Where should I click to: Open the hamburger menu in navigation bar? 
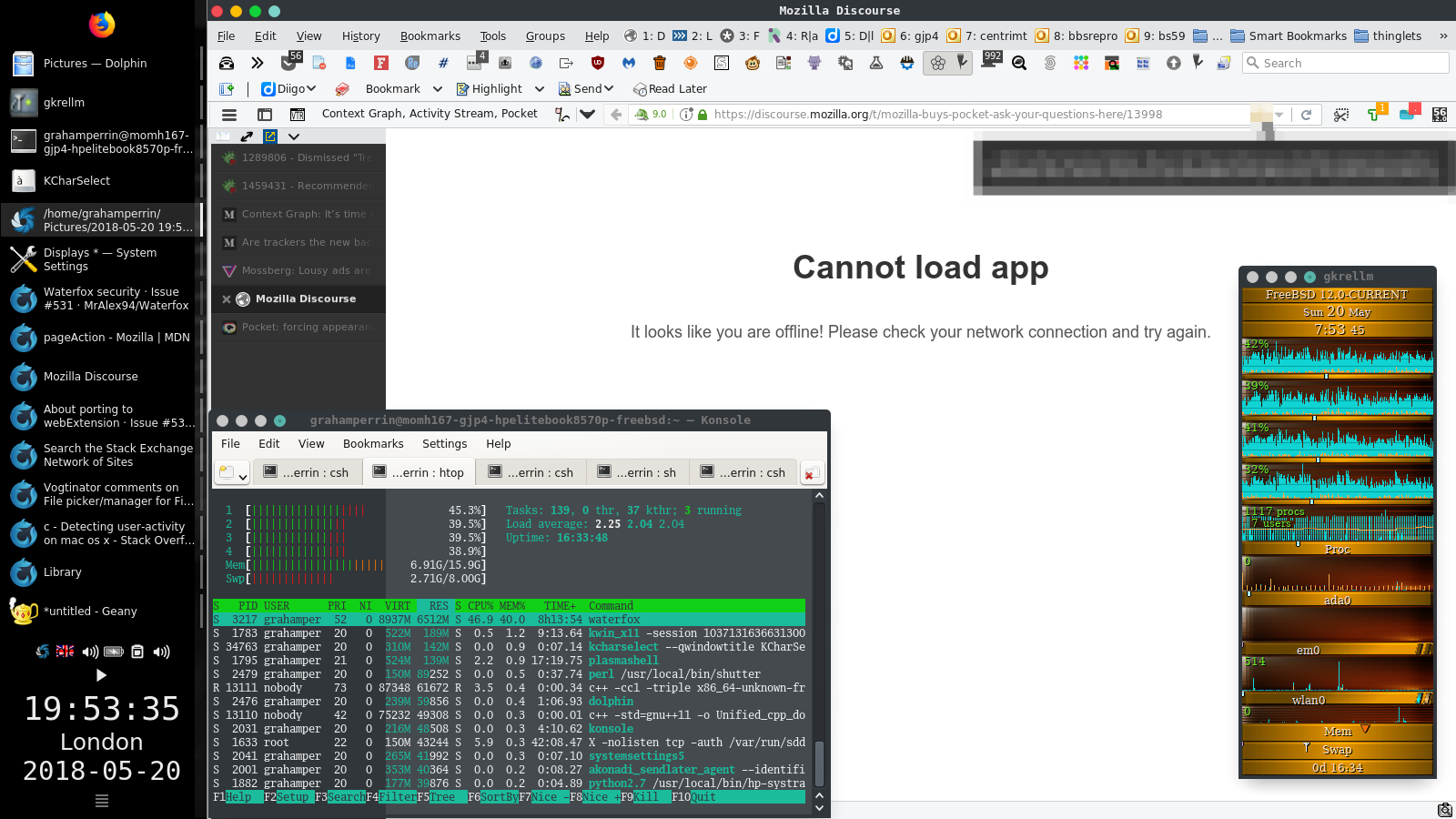229,115
